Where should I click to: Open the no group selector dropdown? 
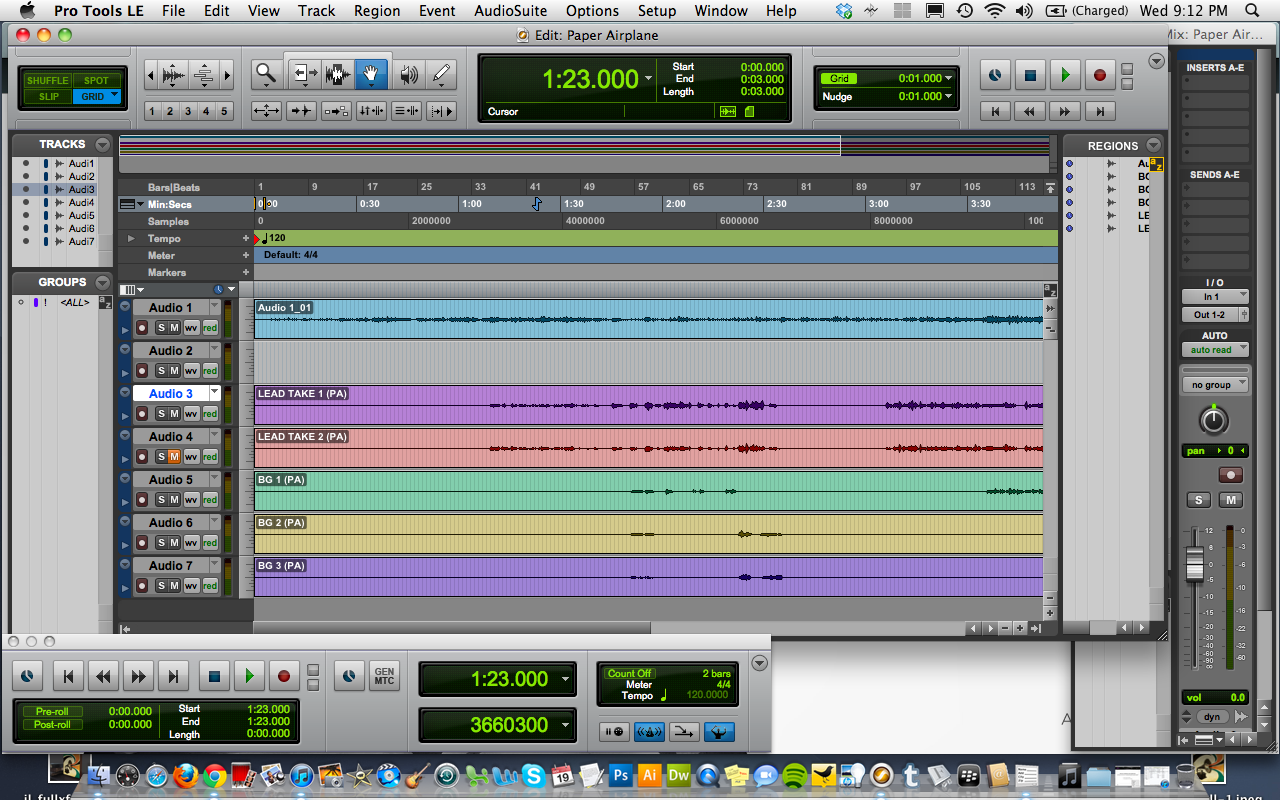(x=1215, y=385)
